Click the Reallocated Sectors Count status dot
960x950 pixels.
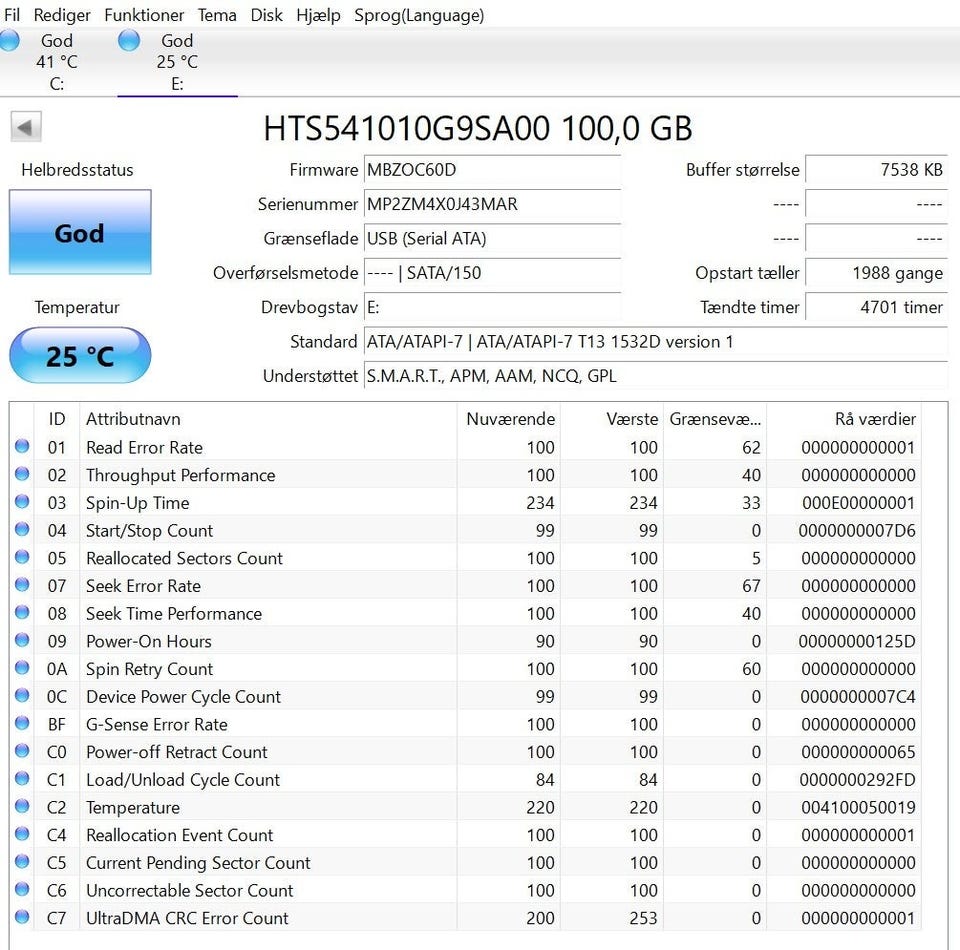click(22, 558)
